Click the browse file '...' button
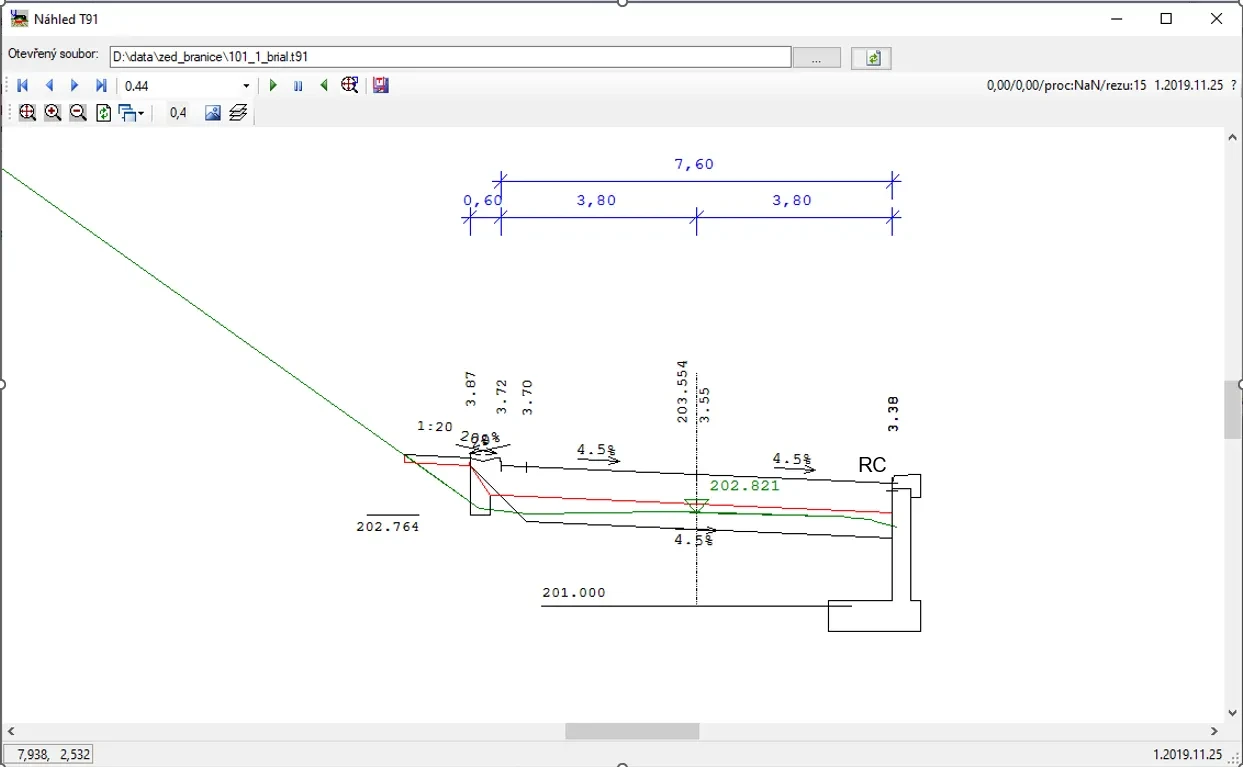Screen dimensions: 1243x767 tap(817, 58)
